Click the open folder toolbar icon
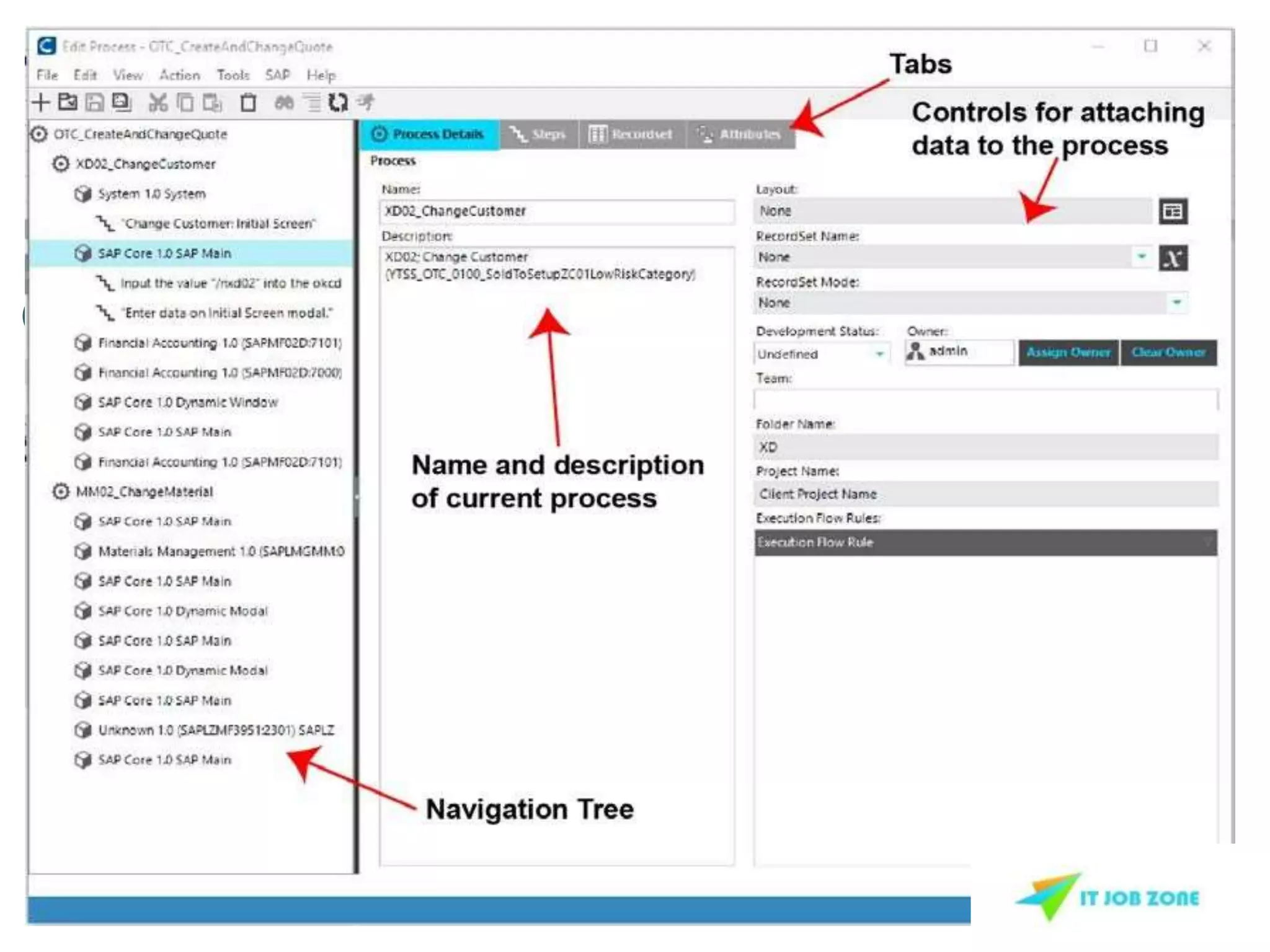The width and height of the screenshot is (1270, 952). click(68, 102)
